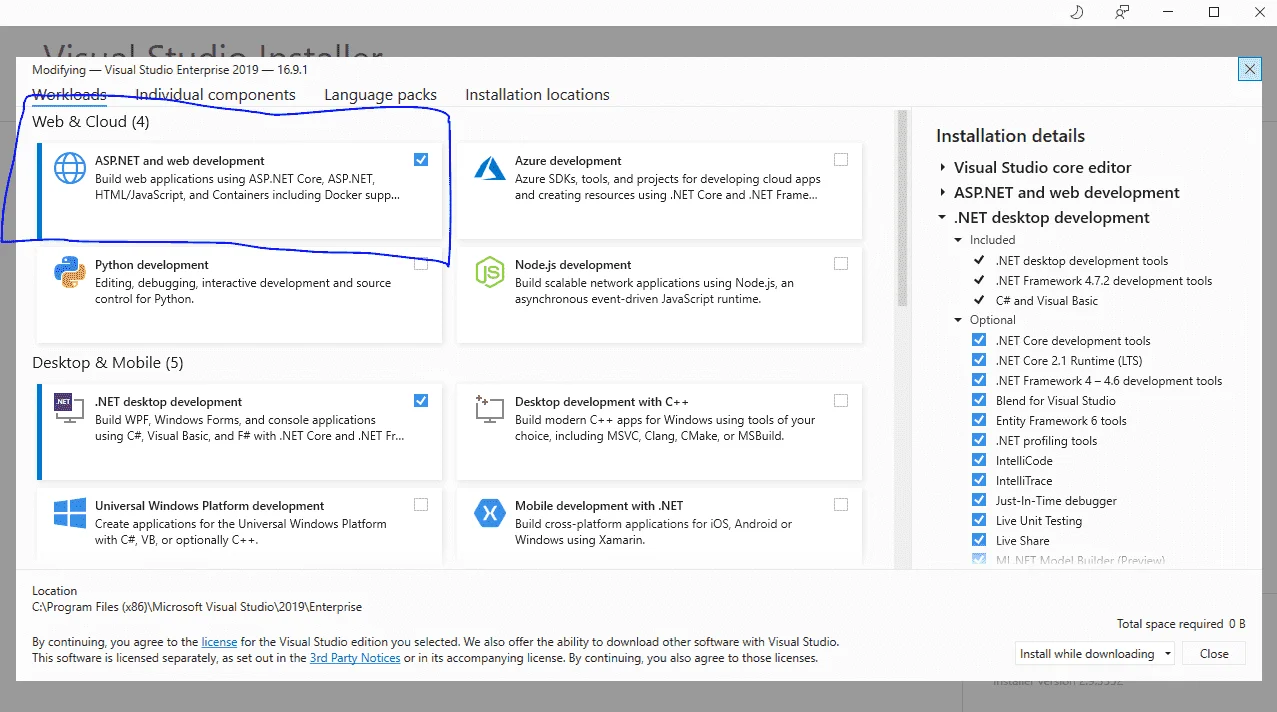Viewport: 1277px width, 712px height.
Task: Check the Azure development workload box
Action: tap(841, 159)
